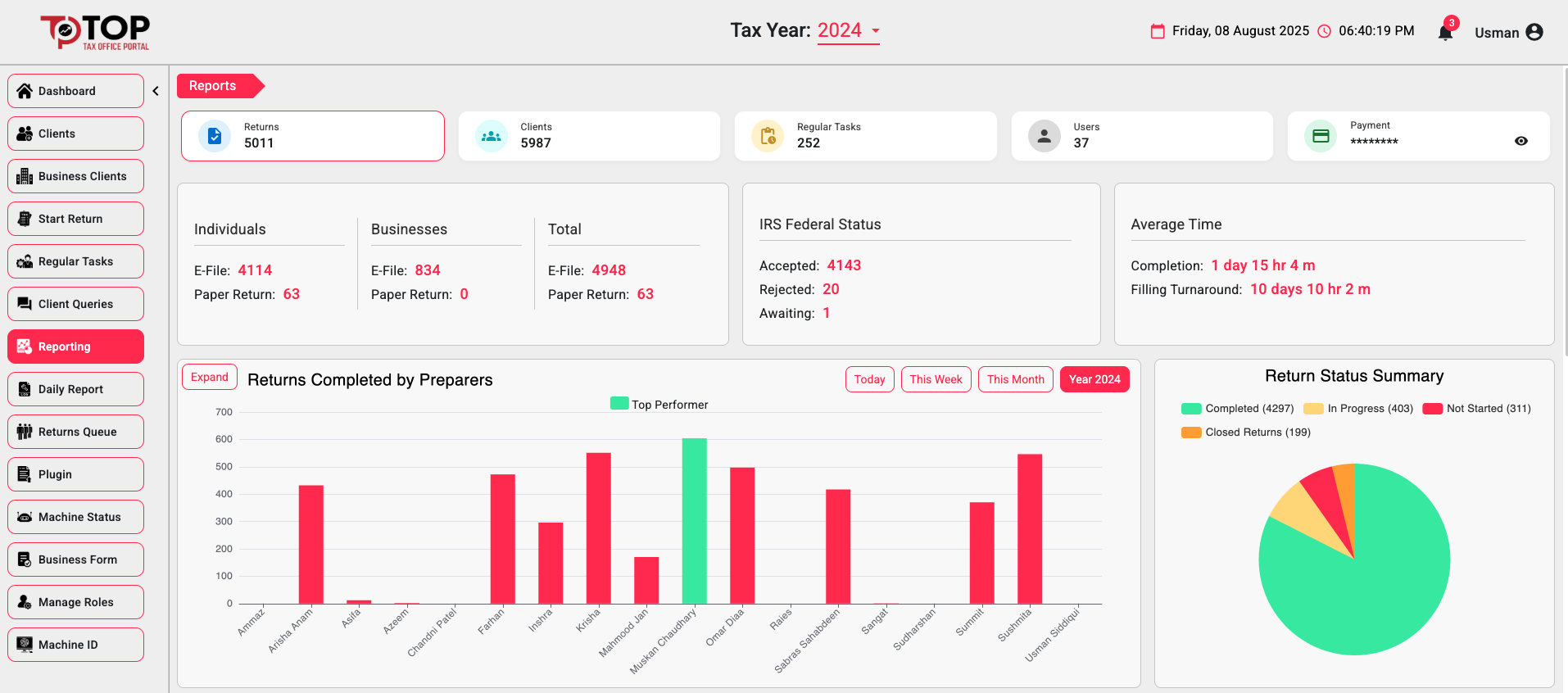Reveal hidden payment amount with eye icon
This screenshot has height=693, width=1568.
click(1521, 141)
